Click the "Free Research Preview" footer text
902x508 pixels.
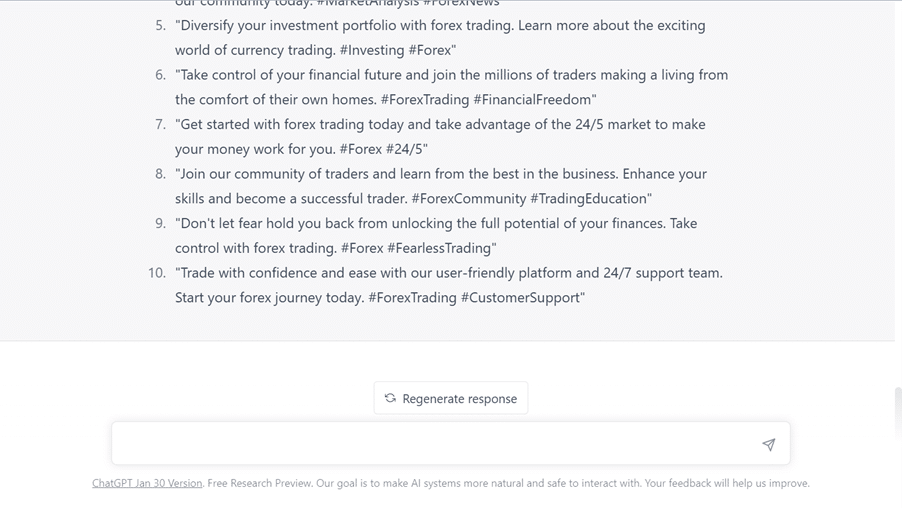point(259,483)
